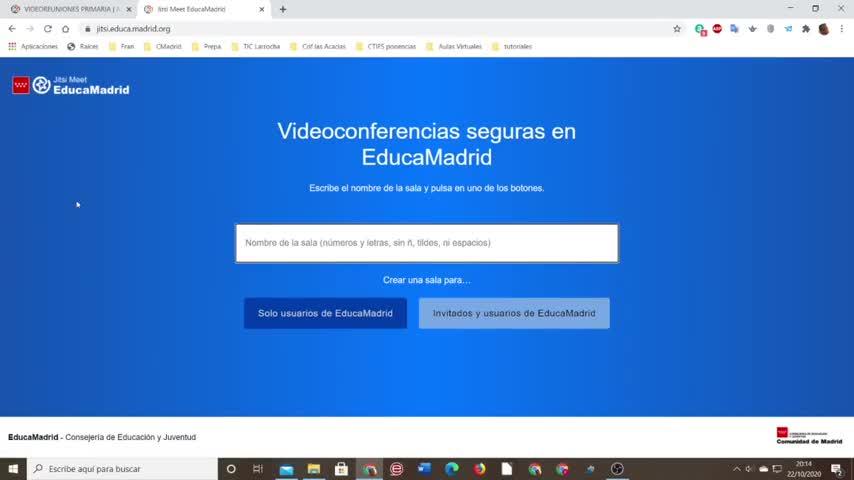Open the Aulas Virtuales bookmarks folder
Screen dimensions: 854x480
click(x=454, y=46)
